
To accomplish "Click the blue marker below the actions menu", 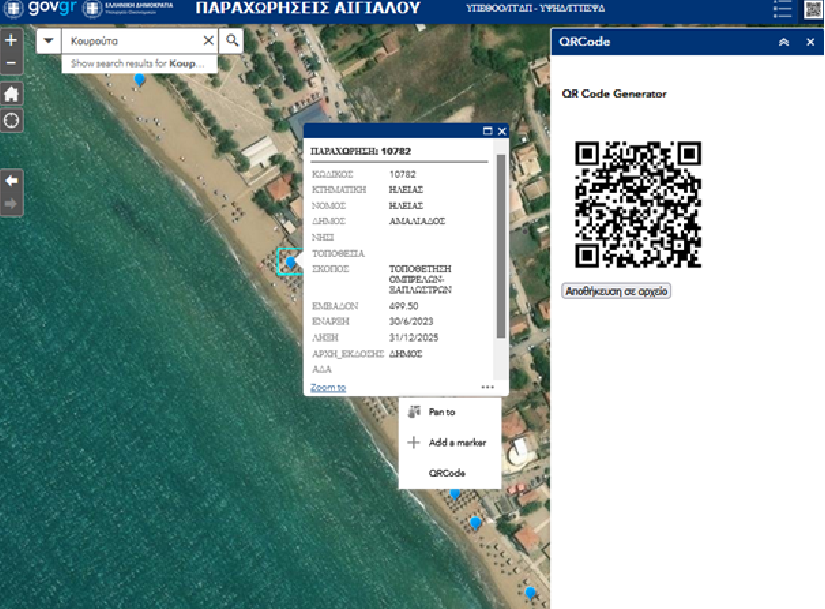I will pos(455,494).
